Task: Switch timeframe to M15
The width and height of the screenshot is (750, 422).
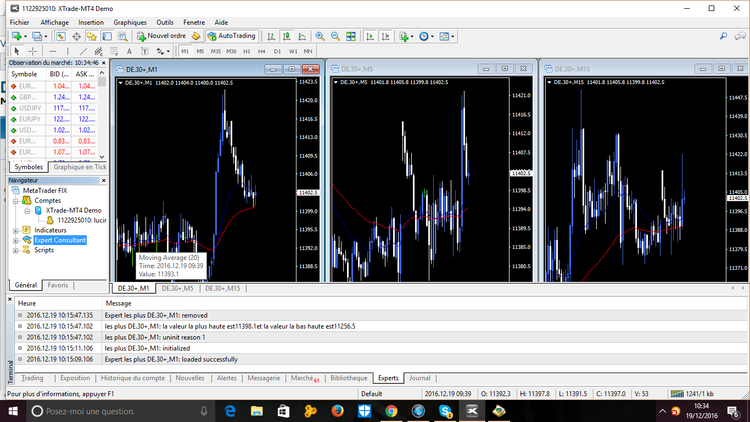Action: tap(216, 50)
